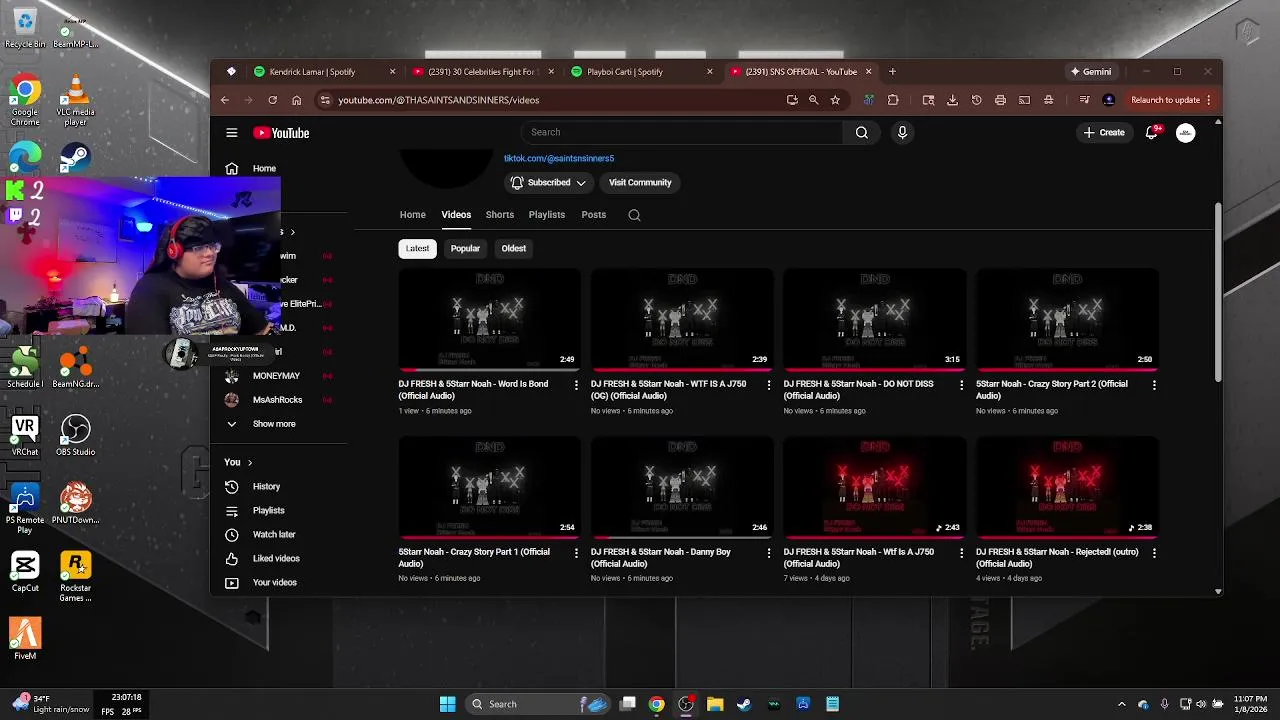Click the YouTube search magnifier button

pyautogui.click(x=861, y=132)
